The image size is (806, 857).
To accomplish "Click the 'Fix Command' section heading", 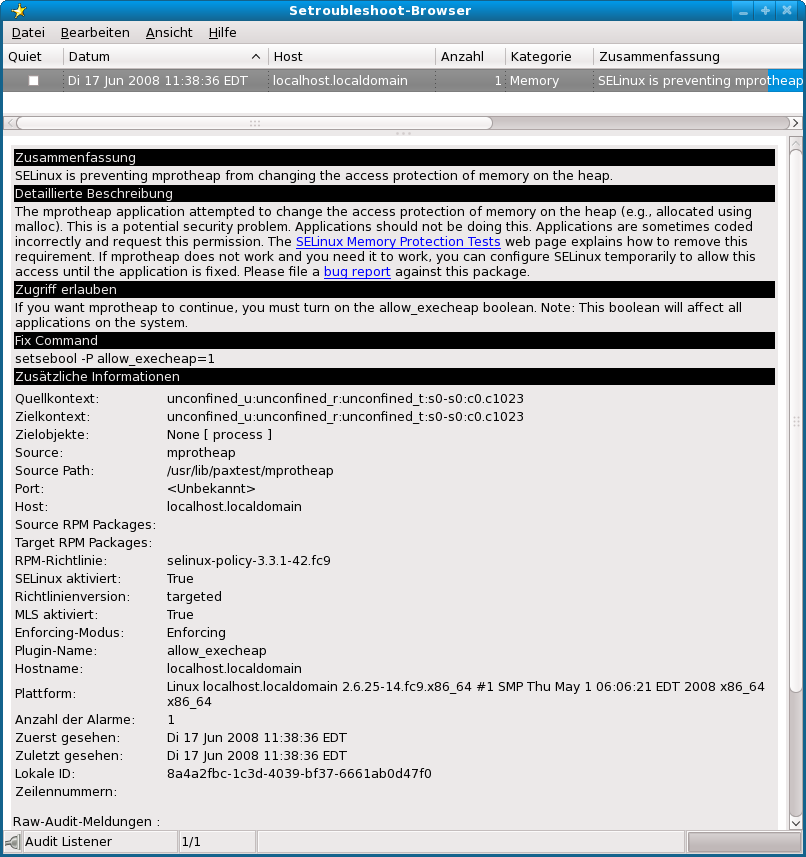I will (x=394, y=341).
